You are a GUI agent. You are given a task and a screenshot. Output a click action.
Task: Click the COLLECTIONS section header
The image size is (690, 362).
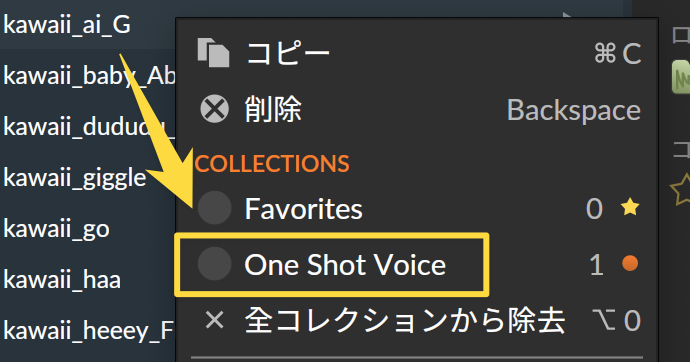click(272, 164)
